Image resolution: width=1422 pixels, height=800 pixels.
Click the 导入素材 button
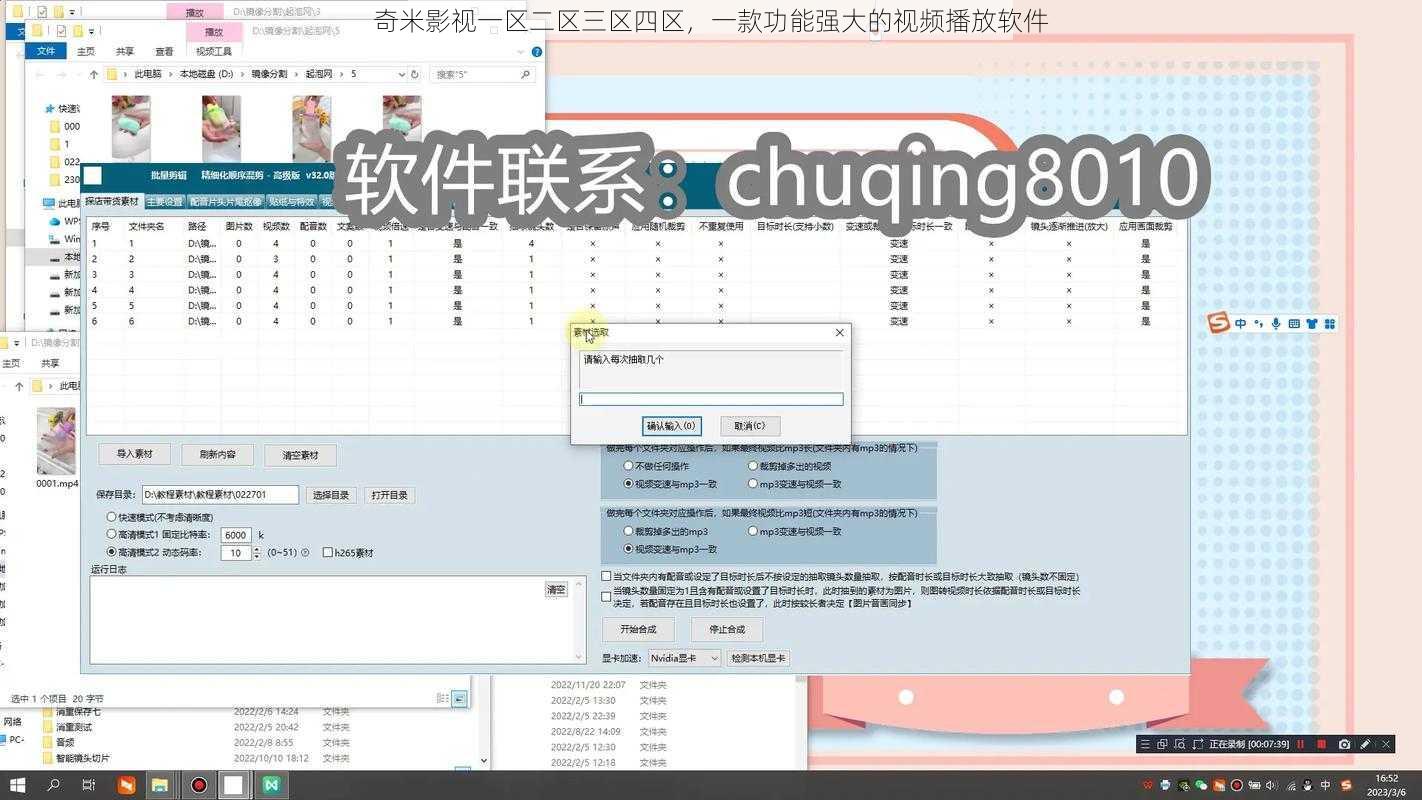coord(134,454)
